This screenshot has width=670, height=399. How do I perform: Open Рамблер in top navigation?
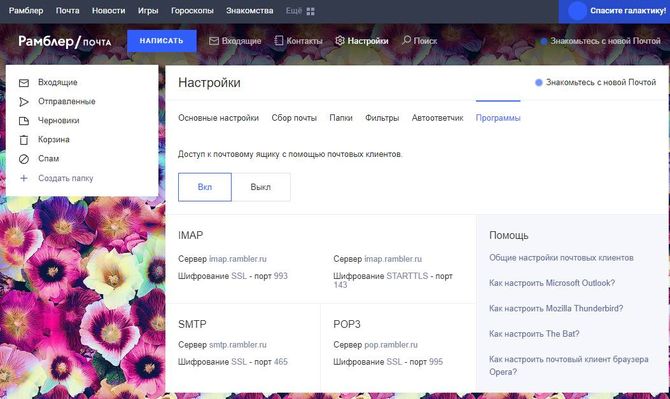pyautogui.click(x=26, y=11)
